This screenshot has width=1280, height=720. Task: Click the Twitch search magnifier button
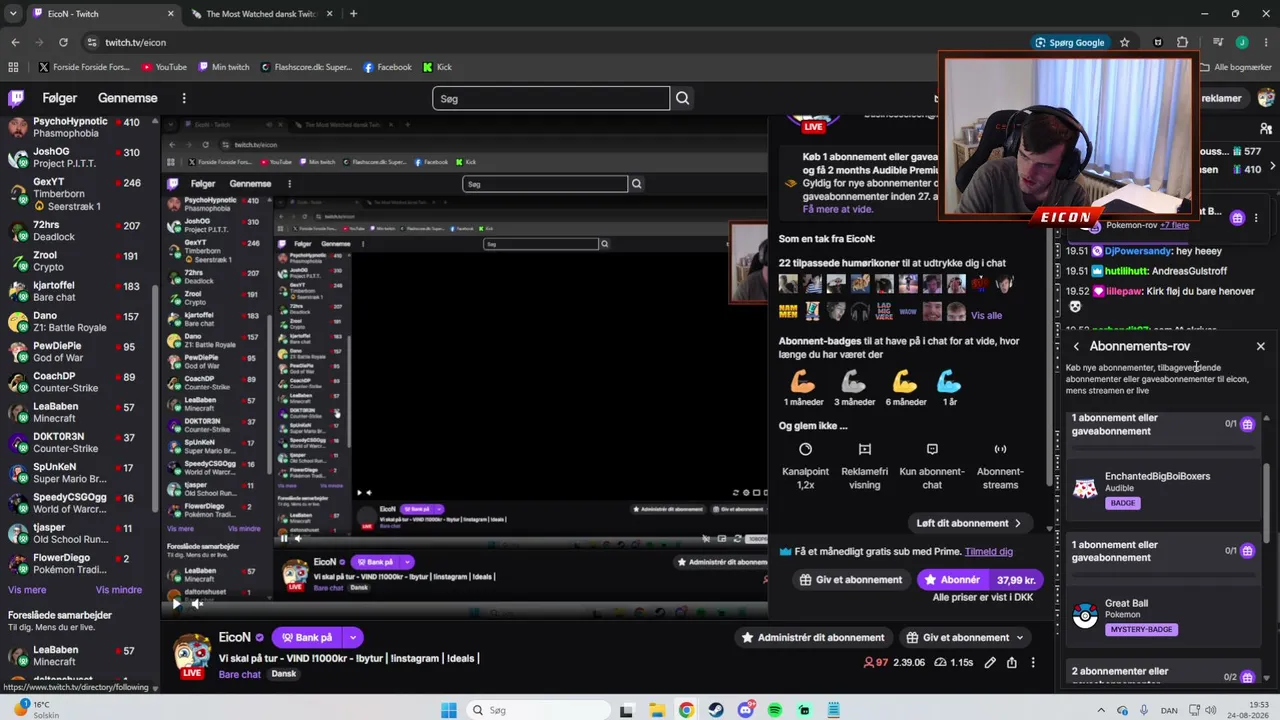[682, 98]
